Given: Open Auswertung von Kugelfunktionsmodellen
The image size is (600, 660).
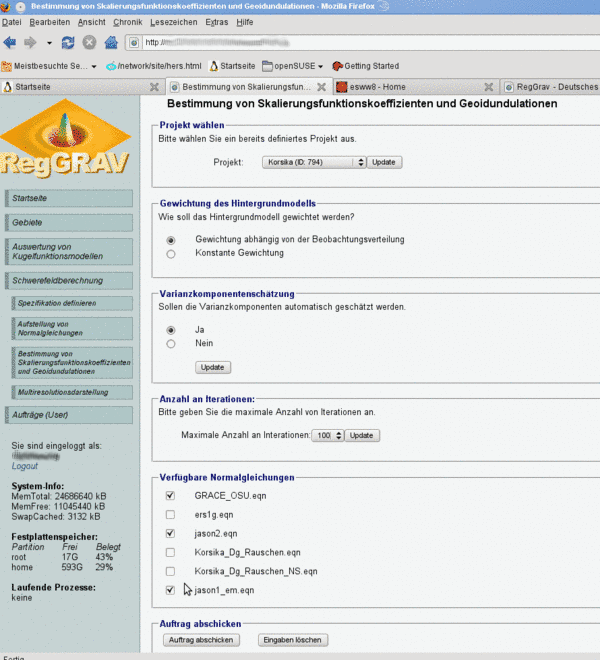Looking at the screenshot, I should pyautogui.click(x=69, y=252).
